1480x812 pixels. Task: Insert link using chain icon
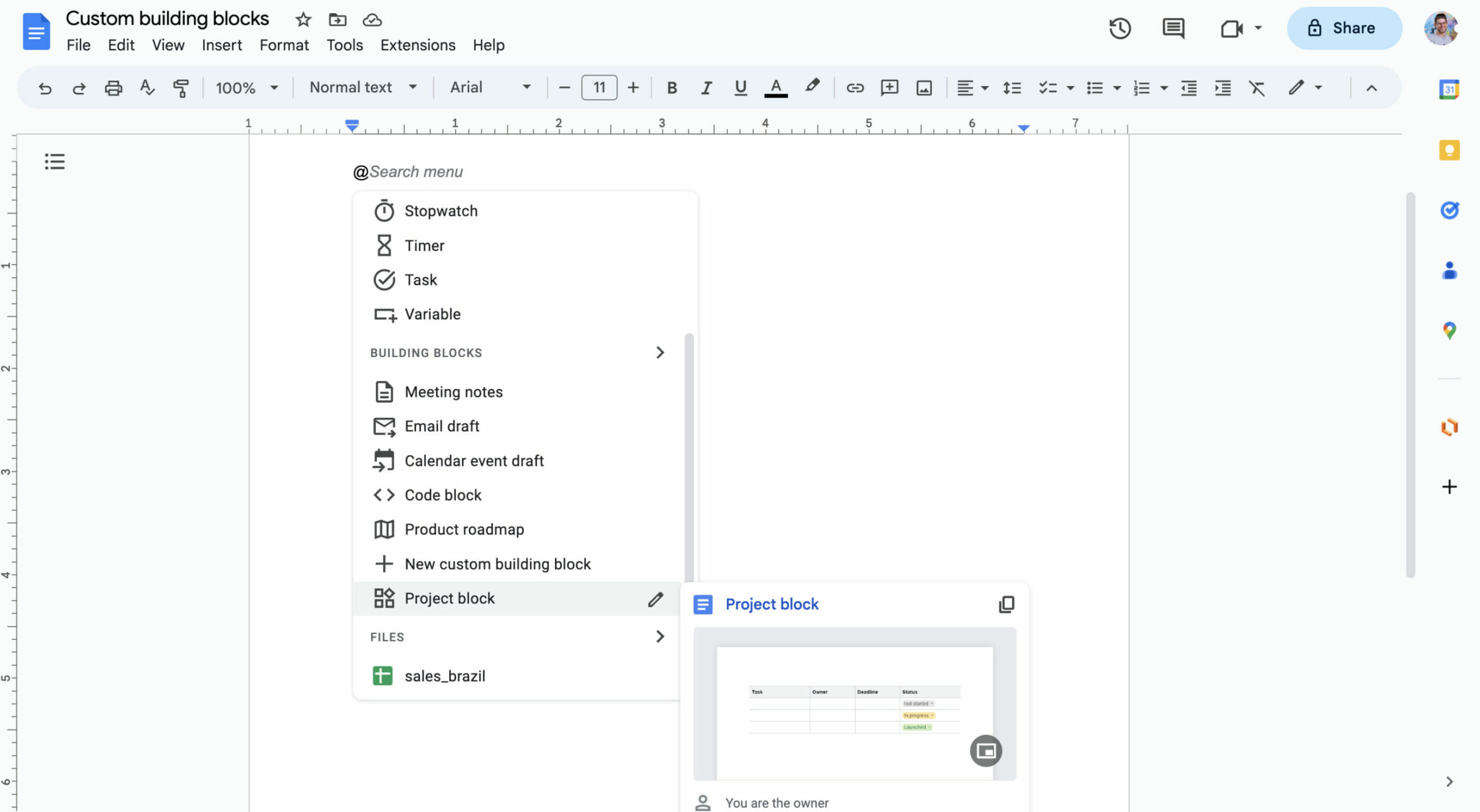click(855, 88)
